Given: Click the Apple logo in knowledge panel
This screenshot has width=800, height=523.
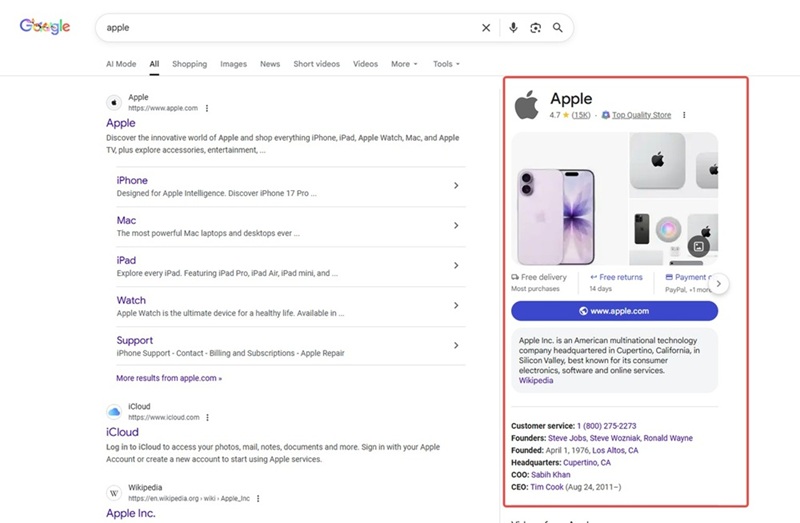Looking at the screenshot, I should pyautogui.click(x=526, y=105).
